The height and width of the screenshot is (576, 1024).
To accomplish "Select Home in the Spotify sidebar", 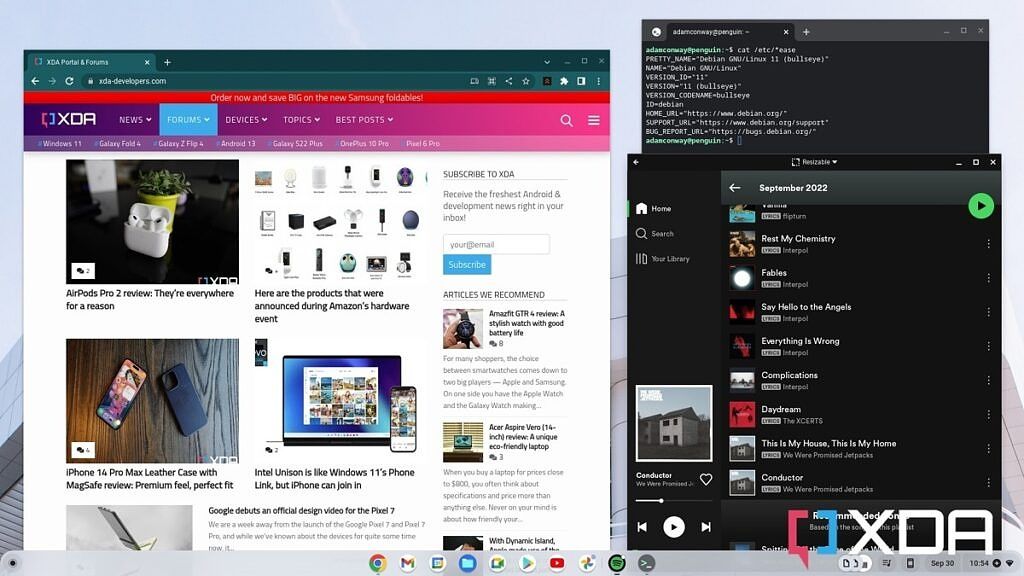I will (653, 208).
